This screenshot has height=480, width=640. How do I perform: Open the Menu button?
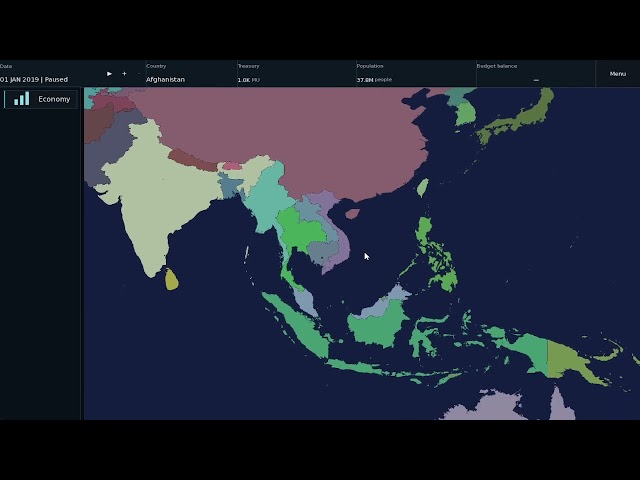(x=618, y=74)
